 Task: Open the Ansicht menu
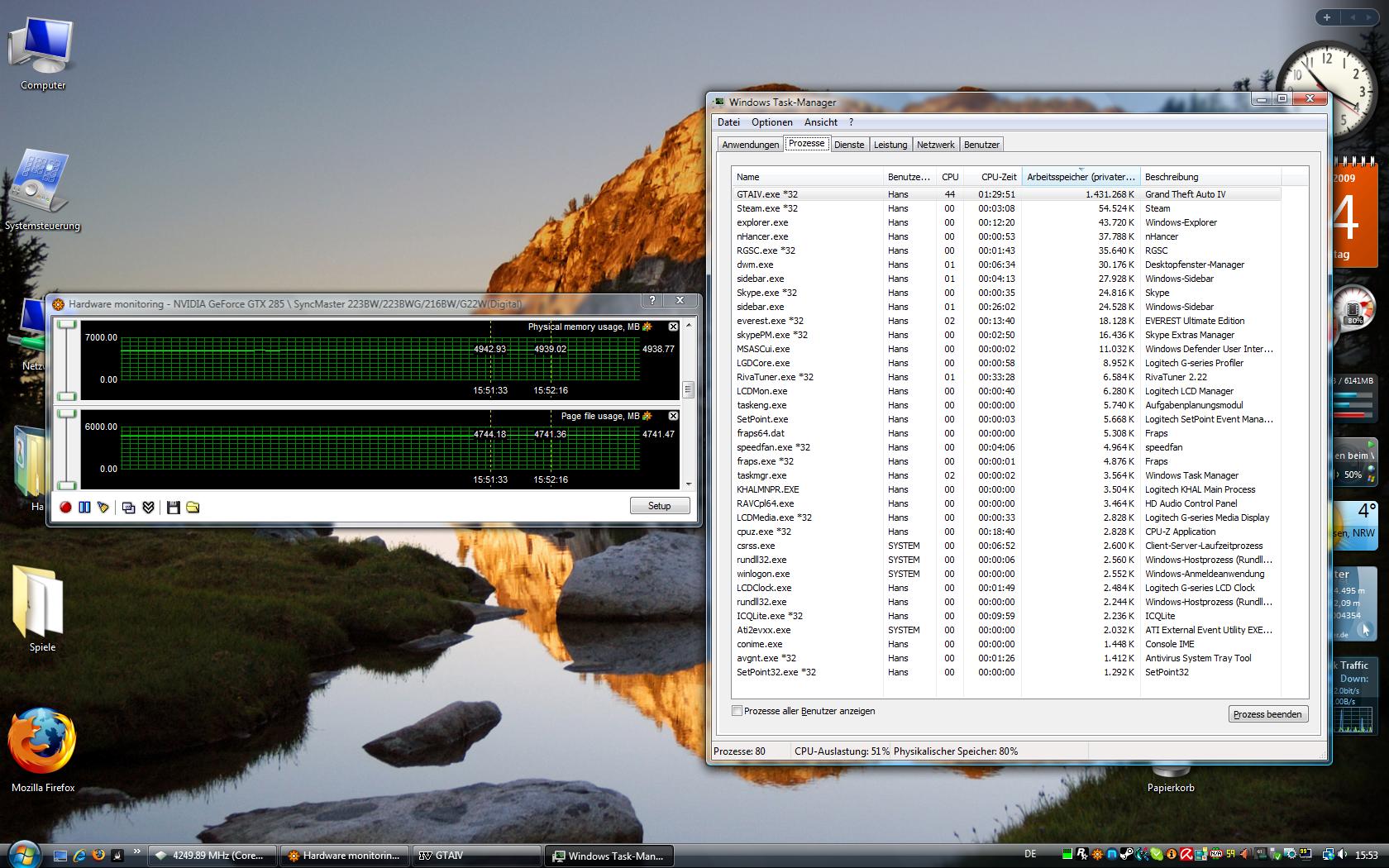821,122
